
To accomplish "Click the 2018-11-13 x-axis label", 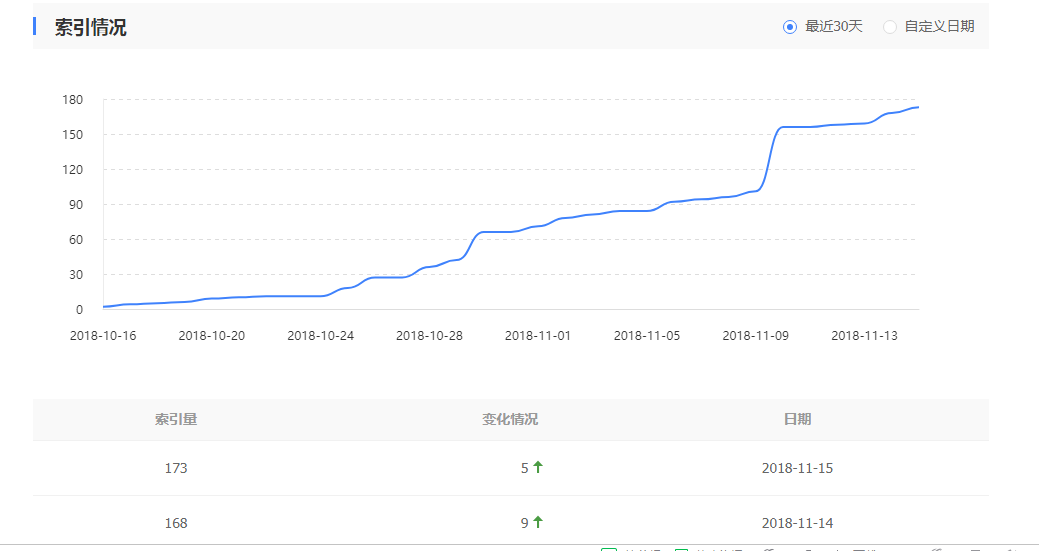I will pyautogui.click(x=865, y=336).
